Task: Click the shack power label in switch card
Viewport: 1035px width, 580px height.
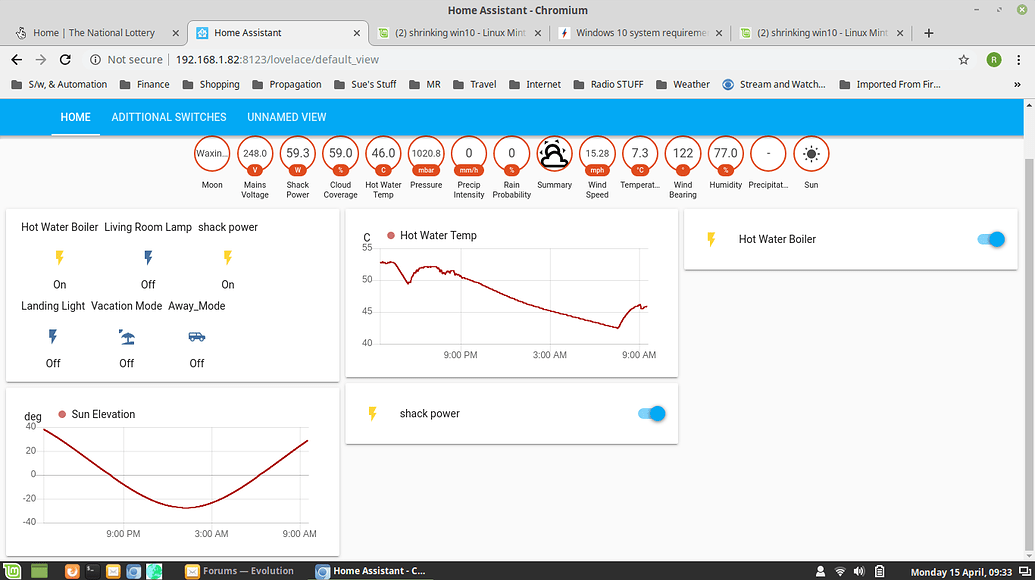Action: click(x=429, y=414)
